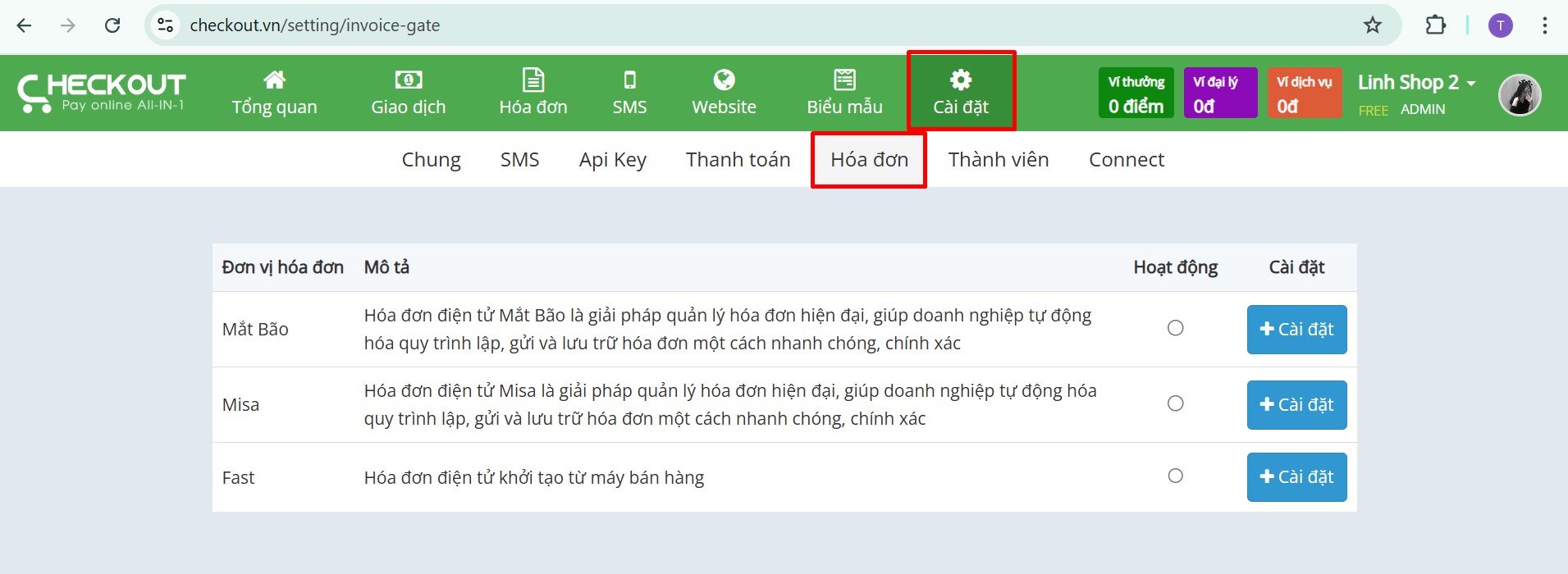Open Tổng quan home icon
The height and width of the screenshot is (574, 1568).
(x=274, y=80)
